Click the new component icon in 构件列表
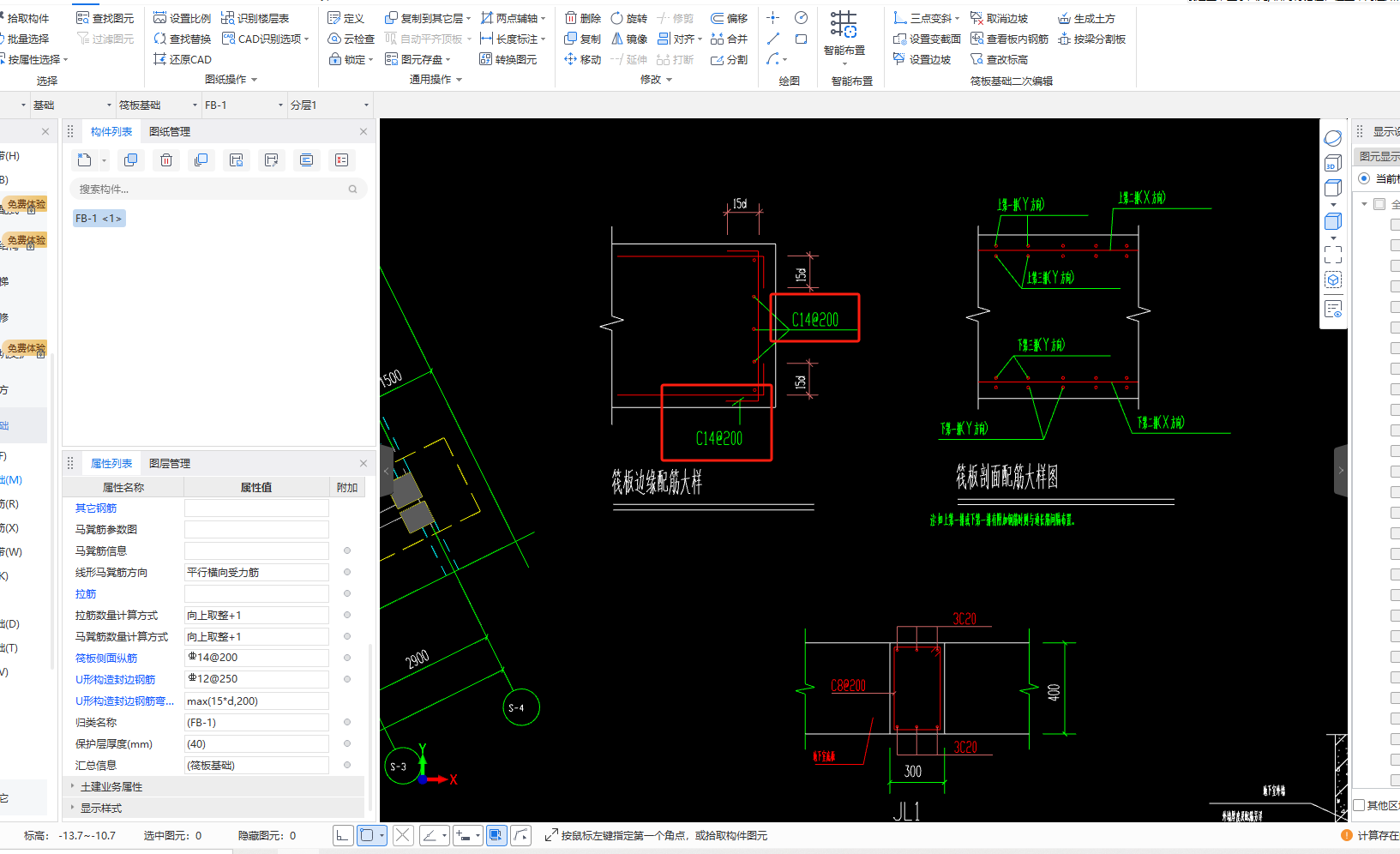 (84, 160)
